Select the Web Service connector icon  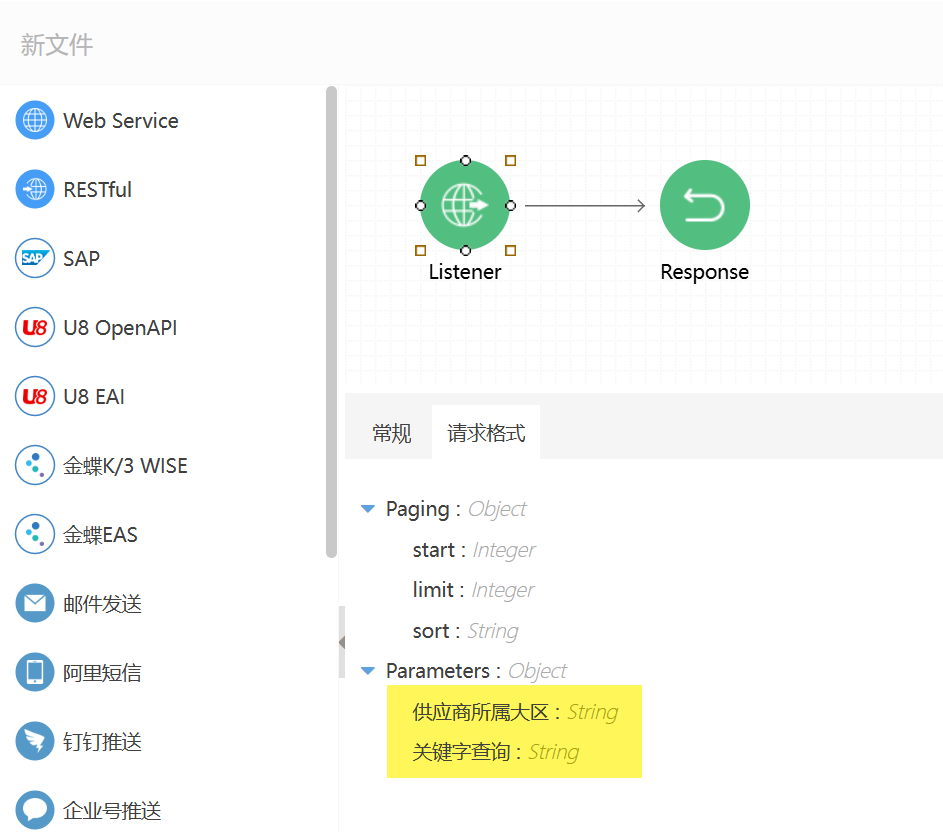[x=34, y=120]
